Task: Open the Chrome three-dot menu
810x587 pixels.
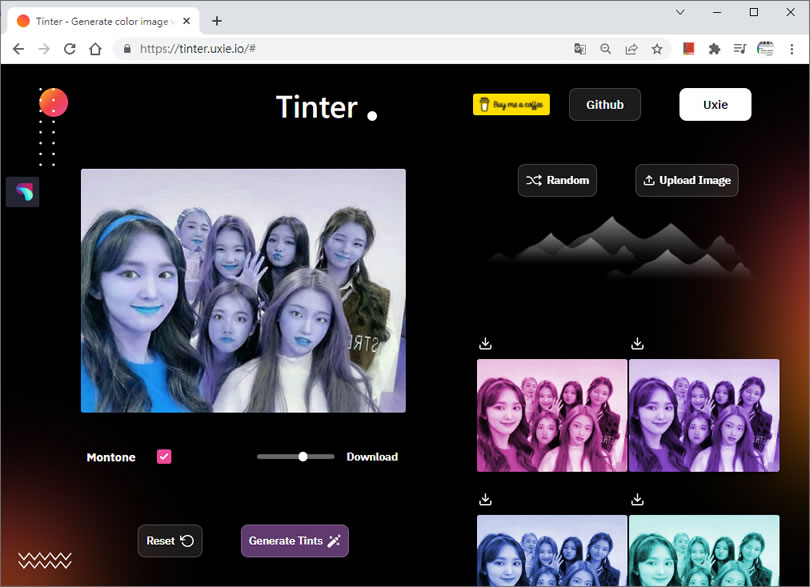Action: tap(791, 49)
